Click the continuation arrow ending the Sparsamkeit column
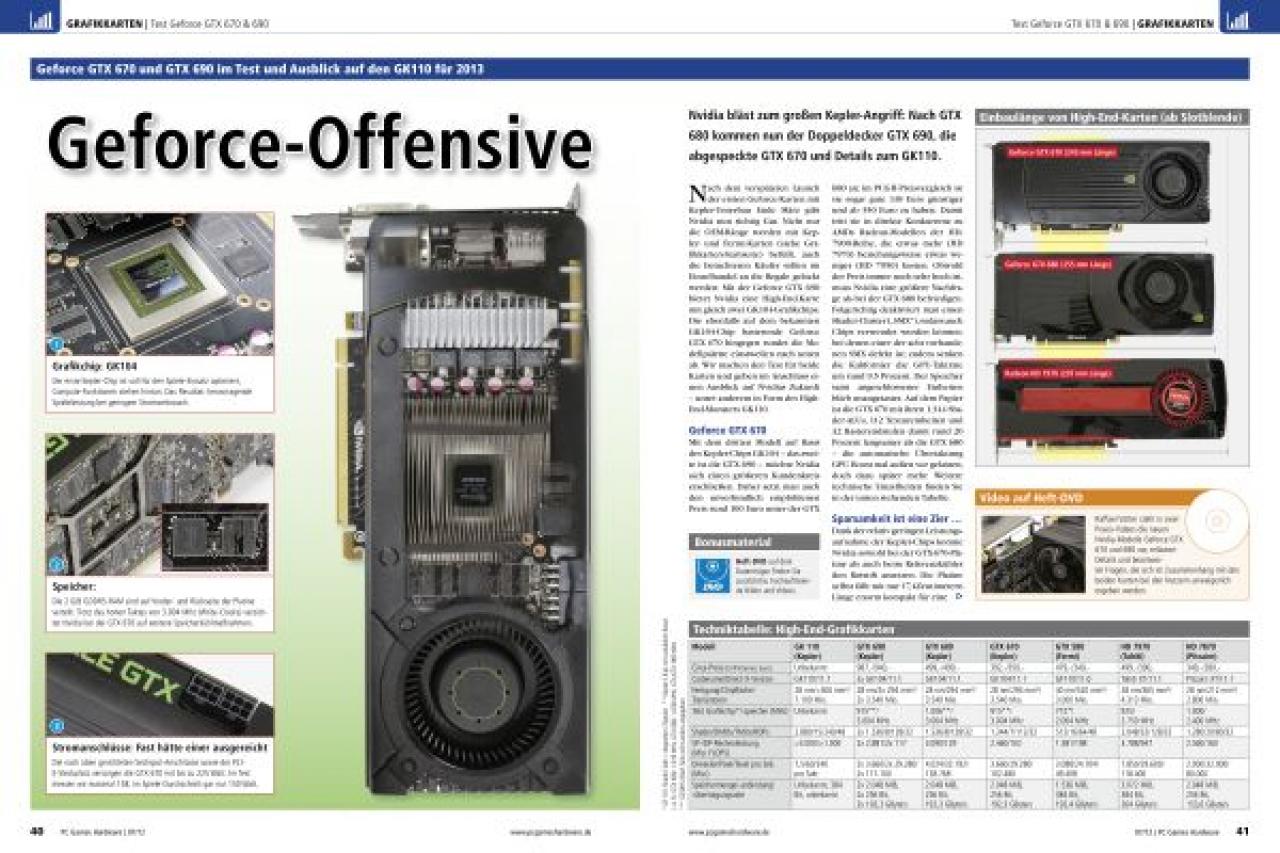 pyautogui.click(x=960, y=595)
